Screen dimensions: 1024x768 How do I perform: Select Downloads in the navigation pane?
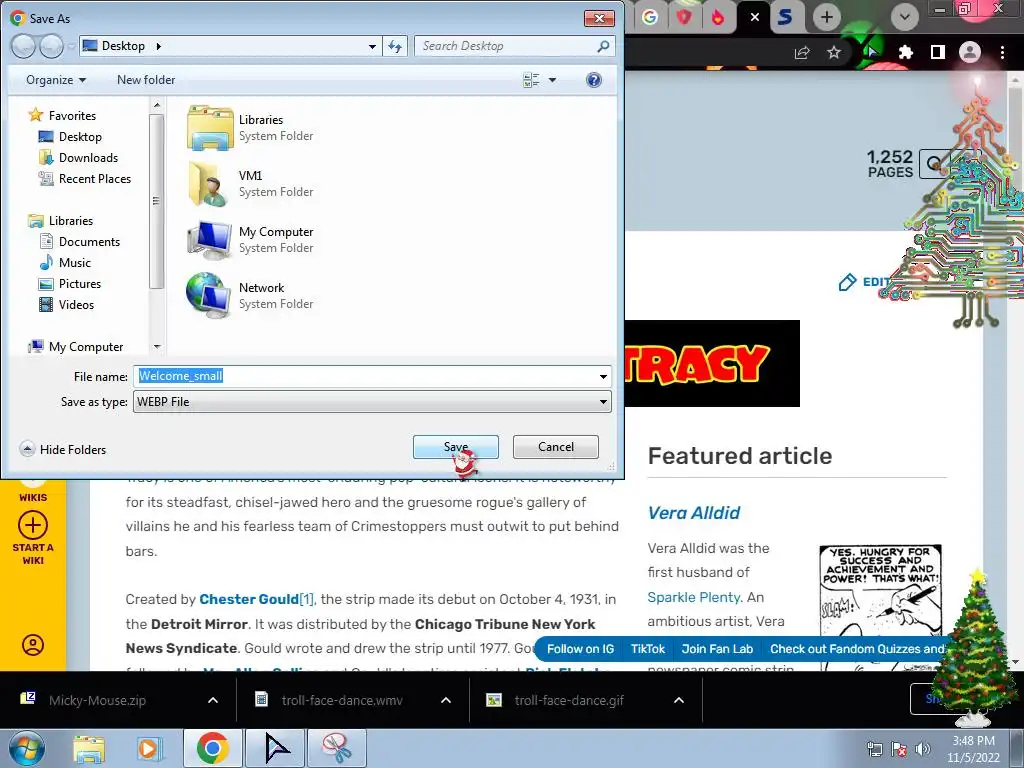tap(78, 157)
